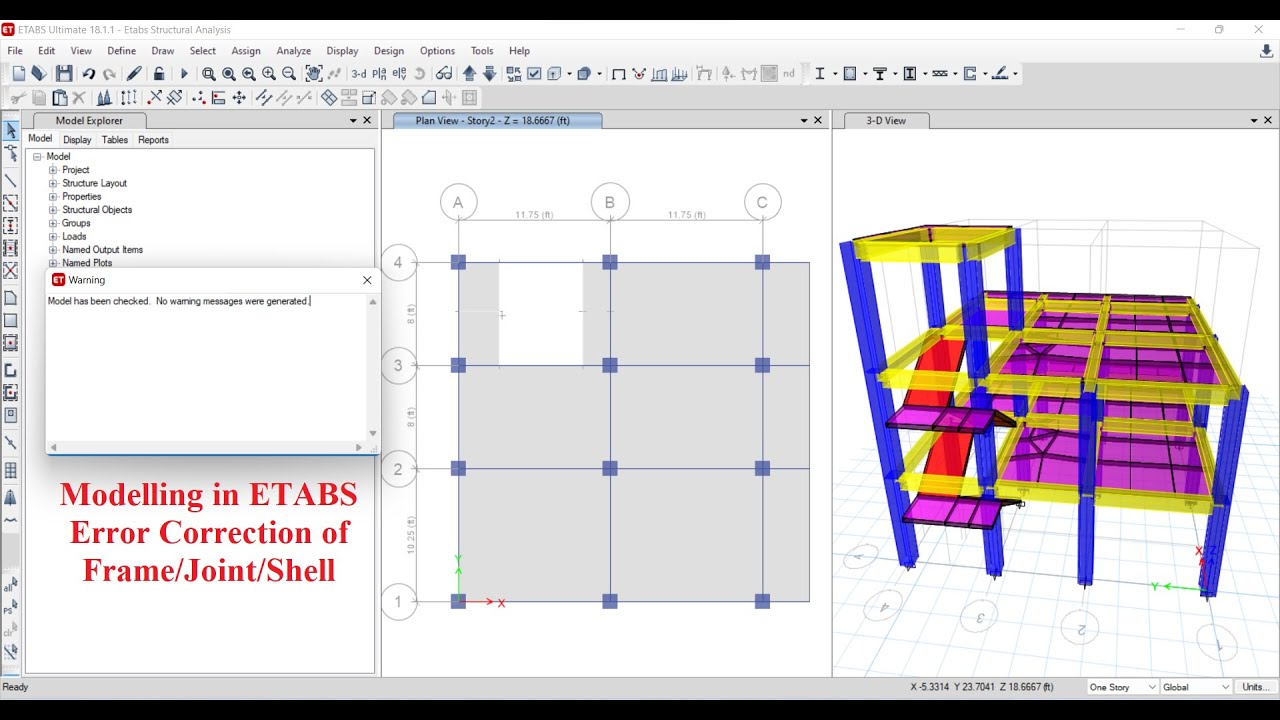Move up in list arrow
Image resolution: width=1280 pixels, height=720 pixels.
[469, 74]
